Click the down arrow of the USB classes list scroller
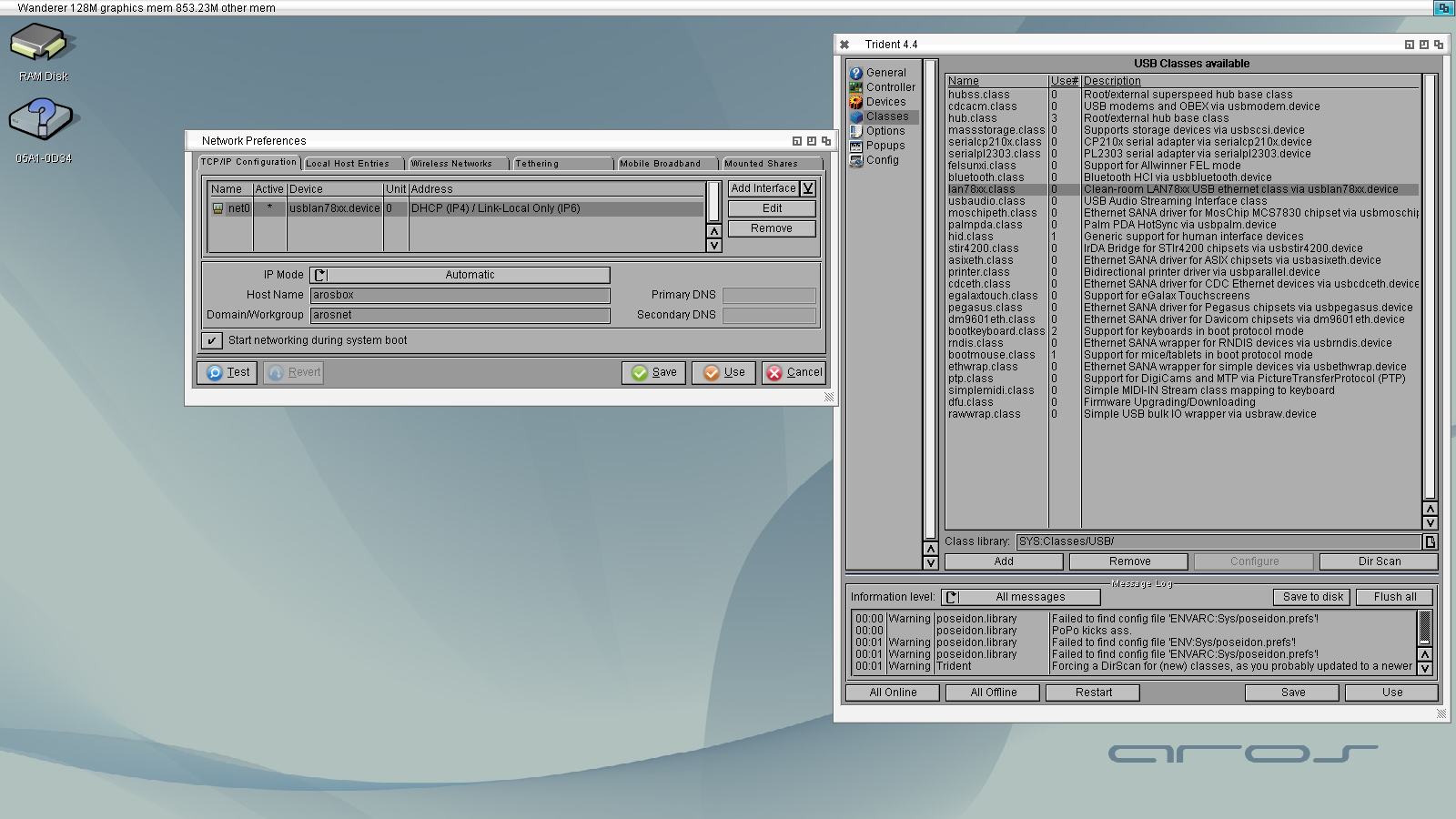The image size is (1456, 819). click(1431, 523)
